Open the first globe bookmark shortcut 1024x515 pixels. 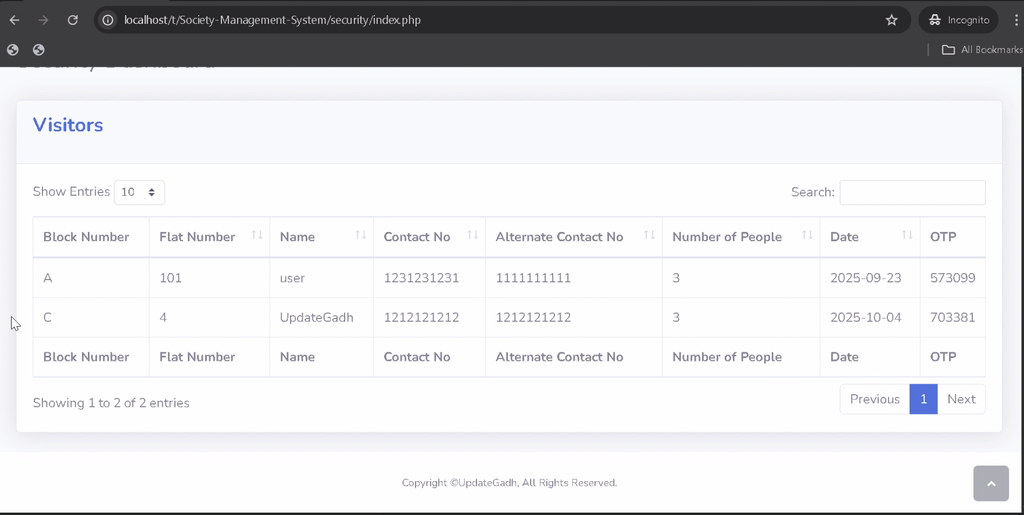click(13, 50)
